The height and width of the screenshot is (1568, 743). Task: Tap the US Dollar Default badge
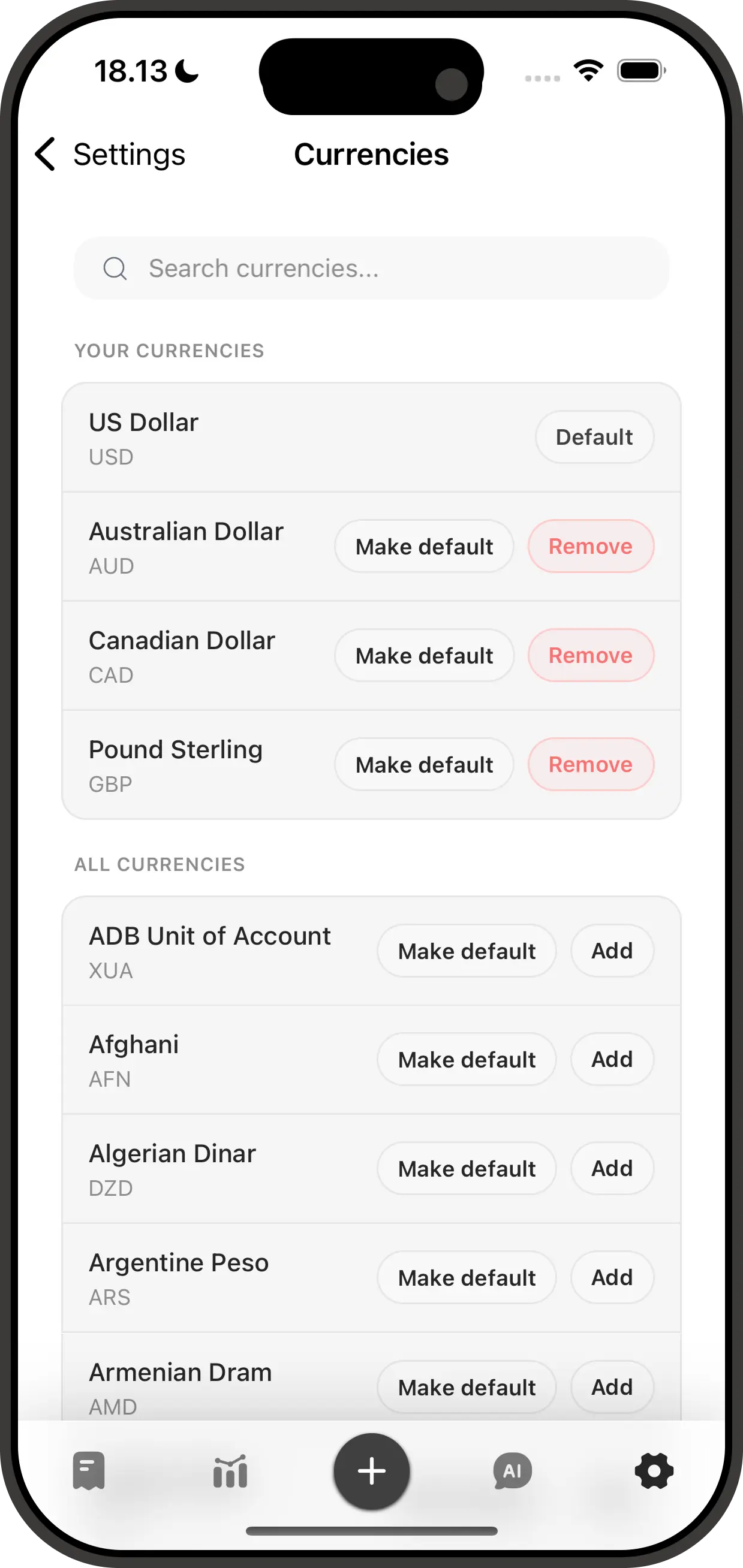tap(594, 437)
